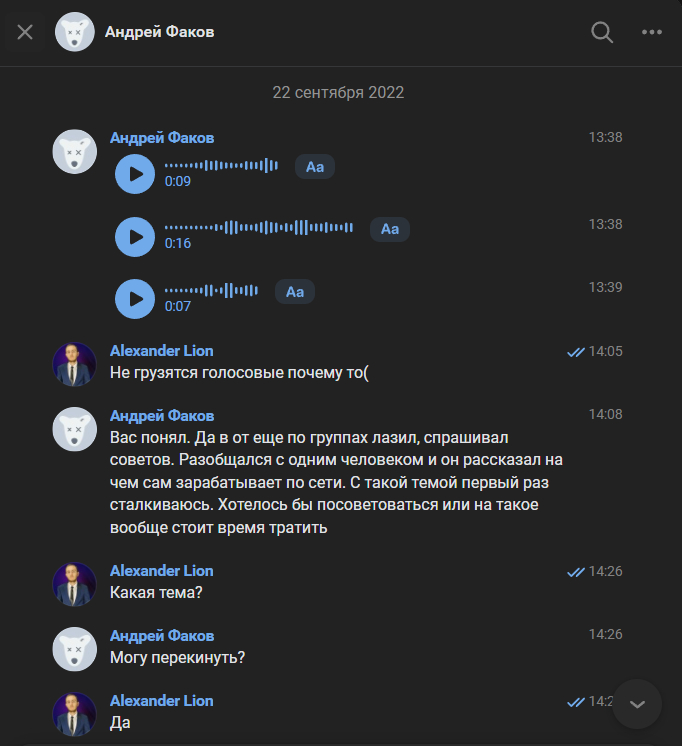Open the three-dots more options menu
The image size is (682, 746).
point(652,32)
